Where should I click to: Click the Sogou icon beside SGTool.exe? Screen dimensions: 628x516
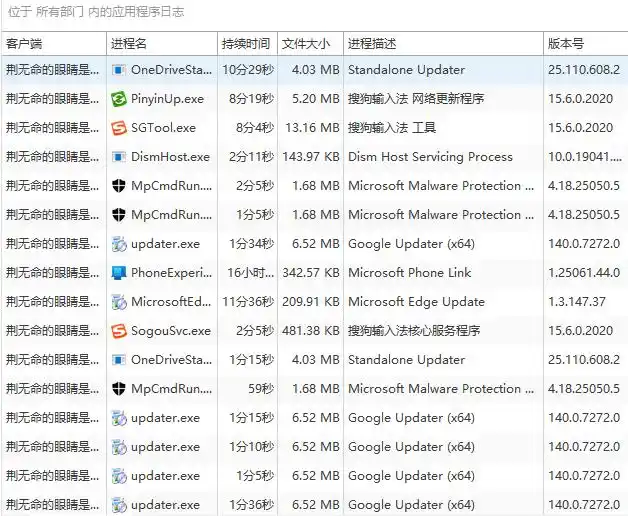pos(119,128)
